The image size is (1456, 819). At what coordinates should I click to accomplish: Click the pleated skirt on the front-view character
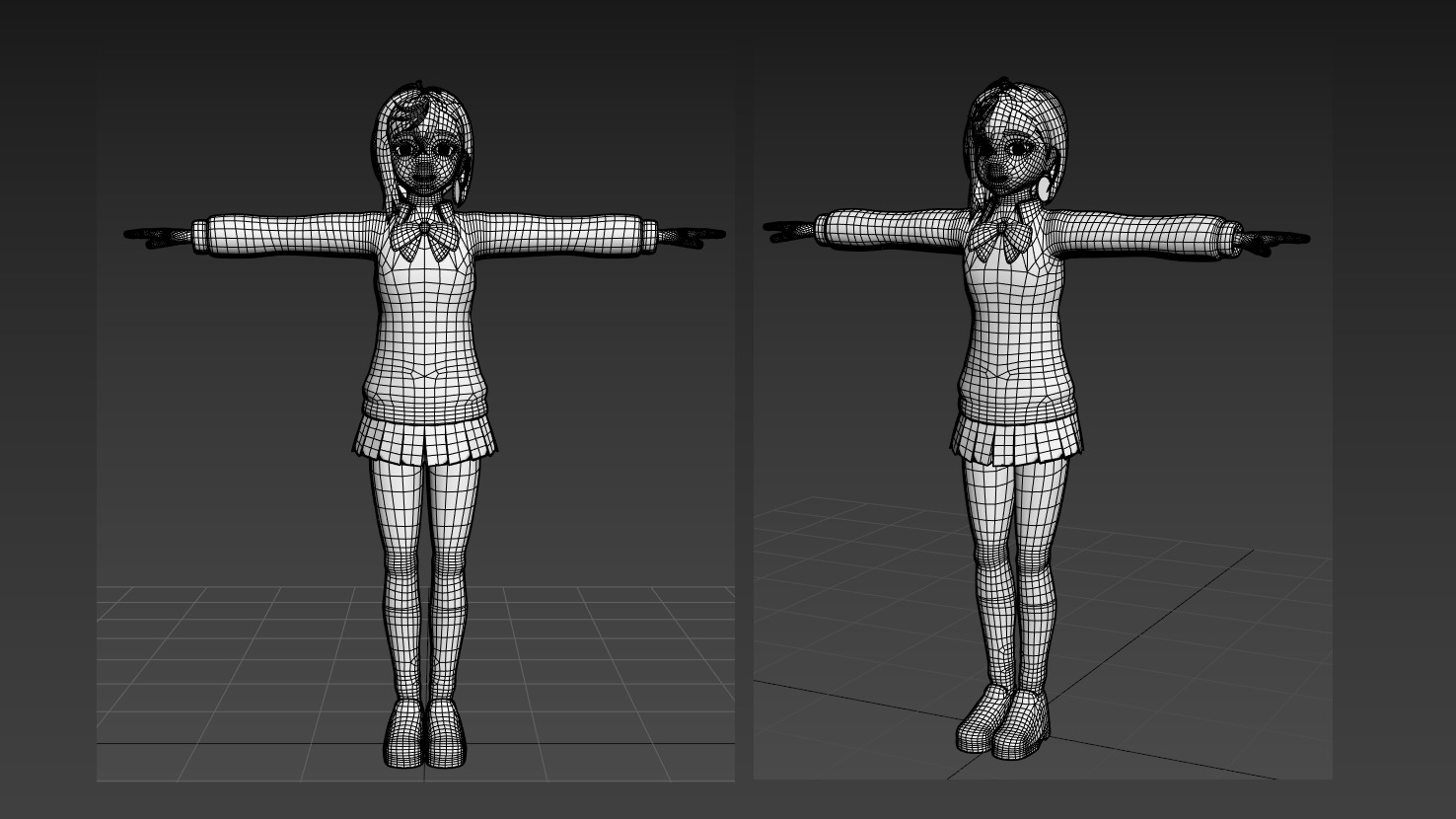point(425,439)
